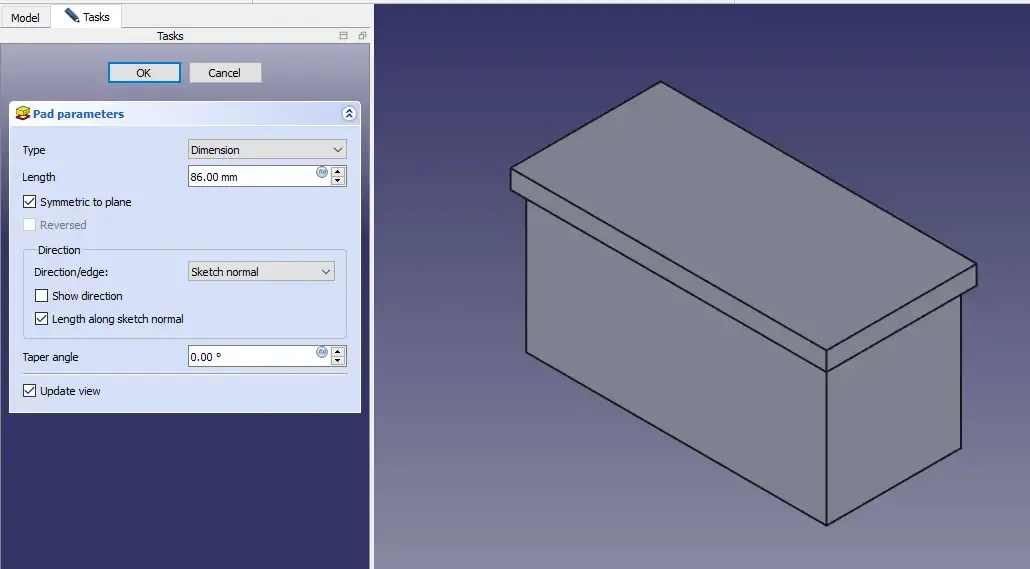Image resolution: width=1030 pixels, height=569 pixels.
Task: Increase Taper angle with up arrow
Action: click(x=338, y=352)
